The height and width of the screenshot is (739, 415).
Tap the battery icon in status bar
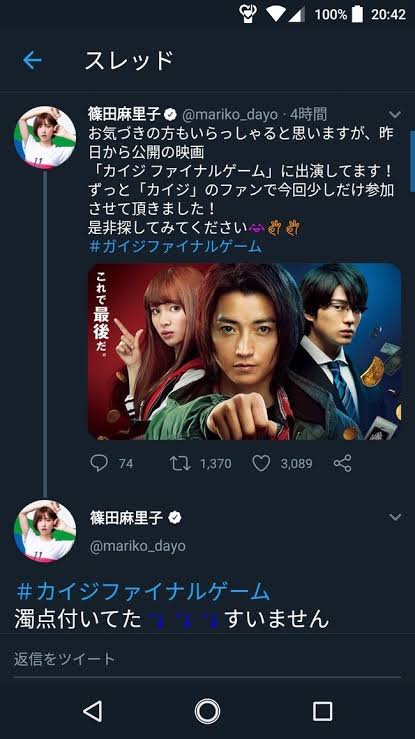tap(358, 14)
